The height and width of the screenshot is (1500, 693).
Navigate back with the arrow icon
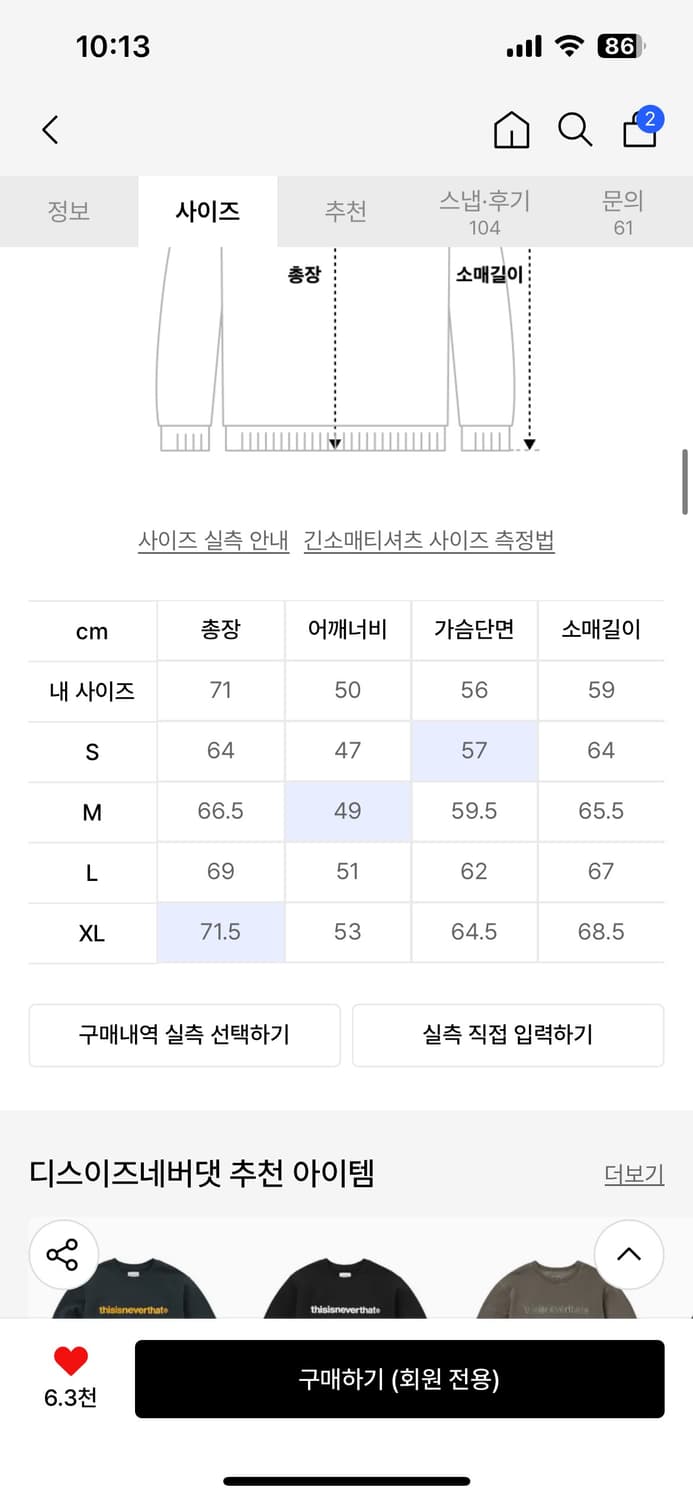click(50, 130)
